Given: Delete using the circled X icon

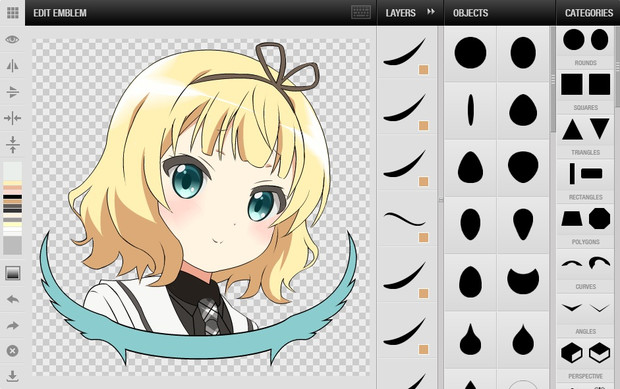Looking at the screenshot, I should click(13, 351).
